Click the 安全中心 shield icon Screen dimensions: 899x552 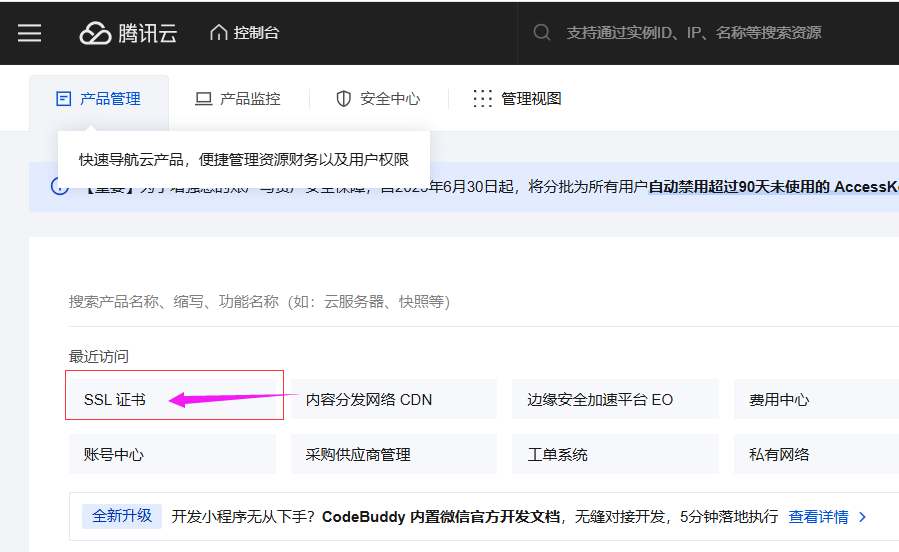click(x=343, y=99)
